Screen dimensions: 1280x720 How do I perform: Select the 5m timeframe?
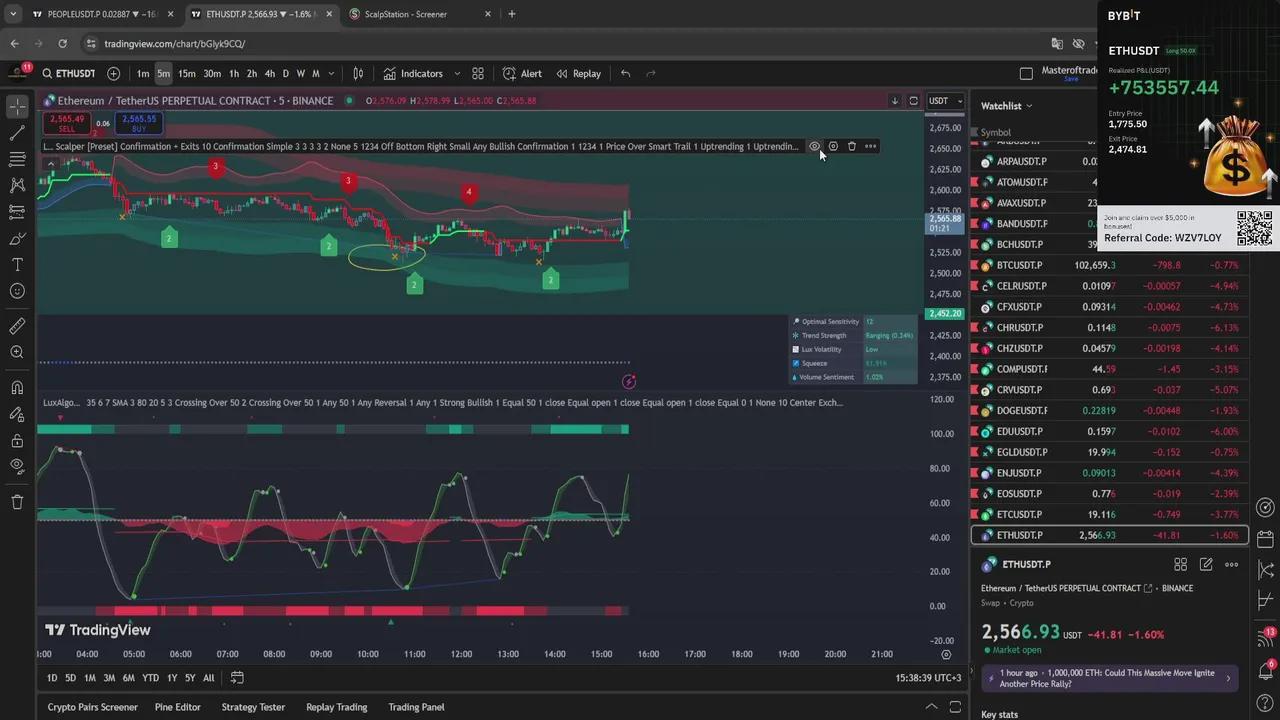click(x=163, y=73)
